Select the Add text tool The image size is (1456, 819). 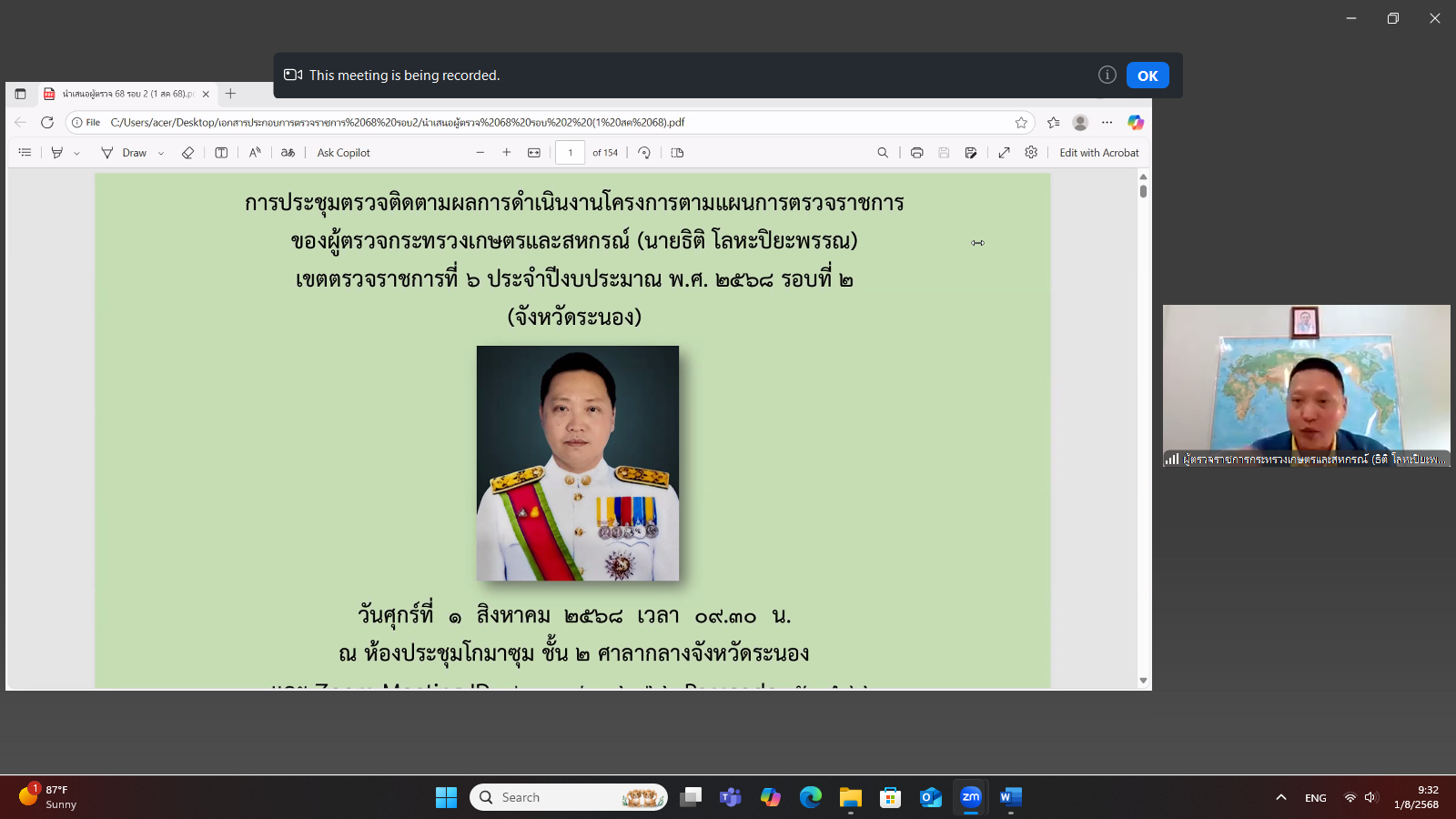pyautogui.click(x=221, y=153)
